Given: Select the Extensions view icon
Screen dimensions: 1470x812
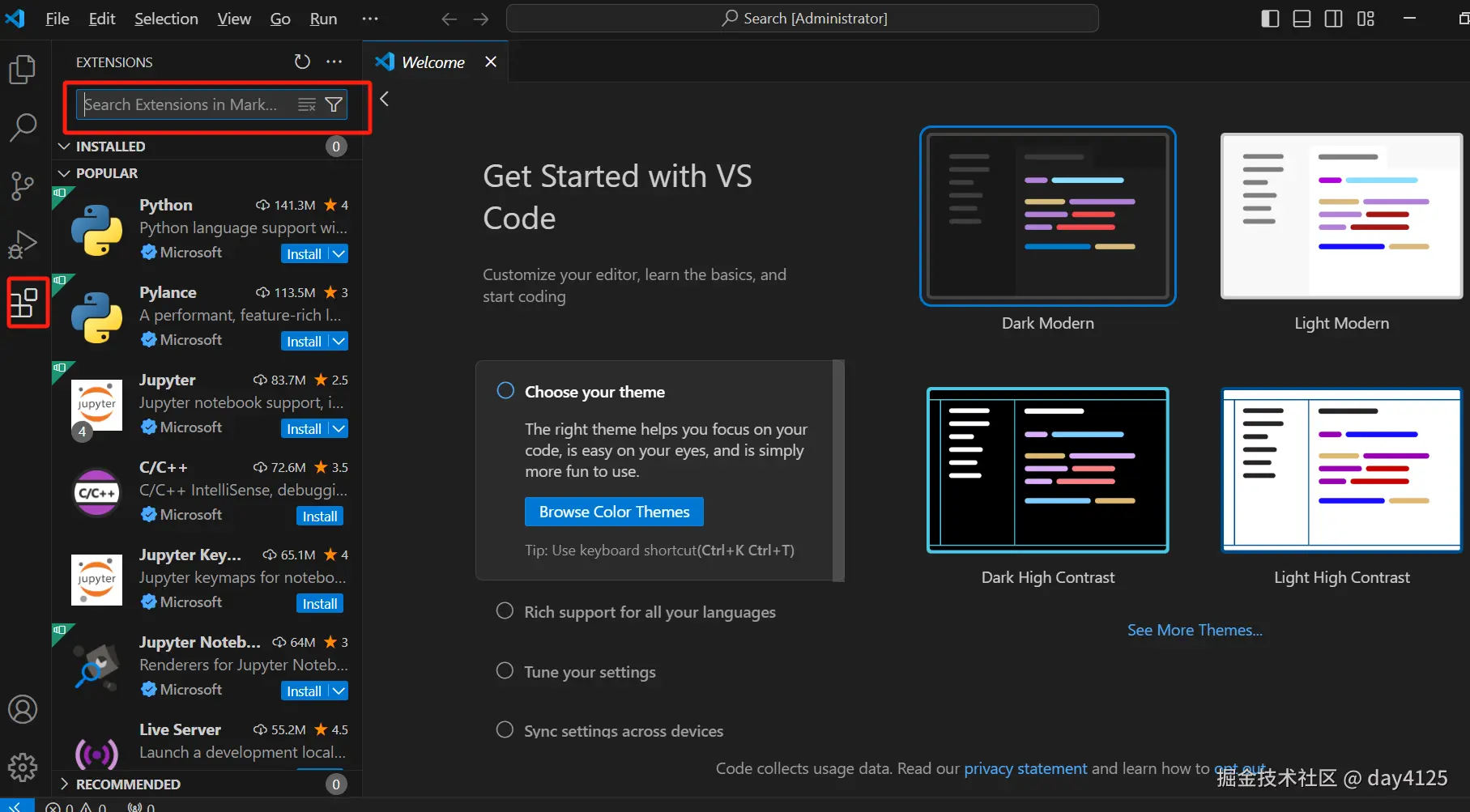Looking at the screenshot, I should [24, 302].
